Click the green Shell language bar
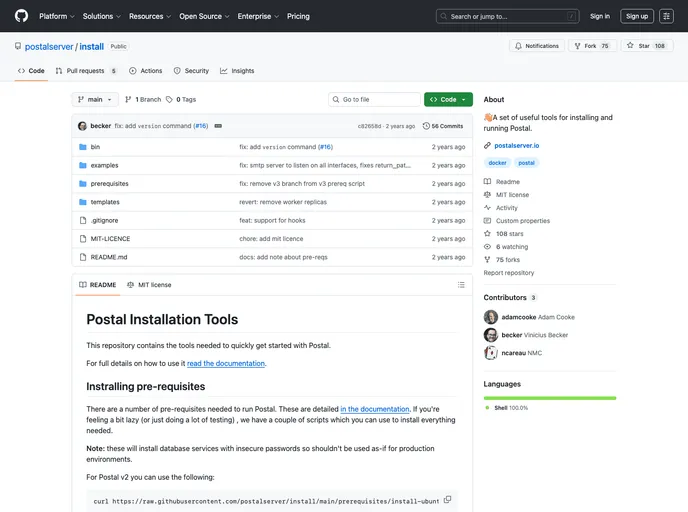Viewport: 688px width, 512px height. [550, 398]
